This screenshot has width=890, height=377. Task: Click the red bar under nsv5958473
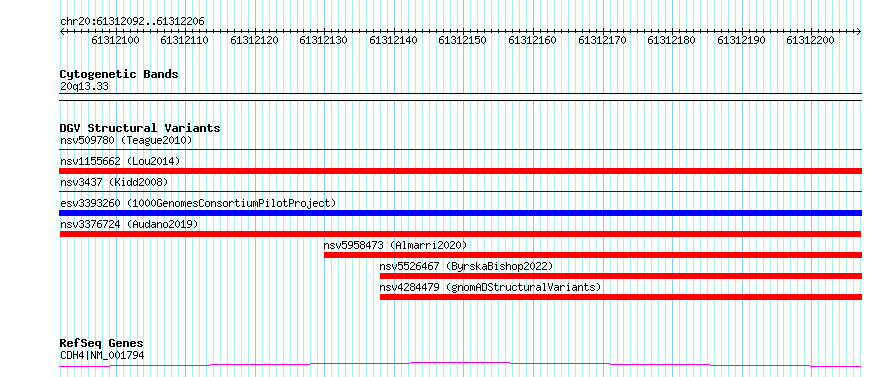[x=593, y=255]
